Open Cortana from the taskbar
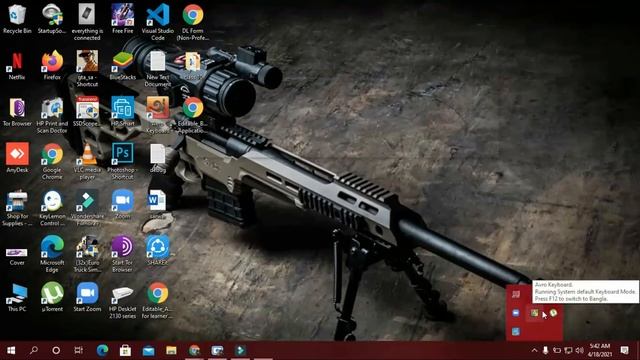The width and height of the screenshot is (640, 360). point(56,350)
